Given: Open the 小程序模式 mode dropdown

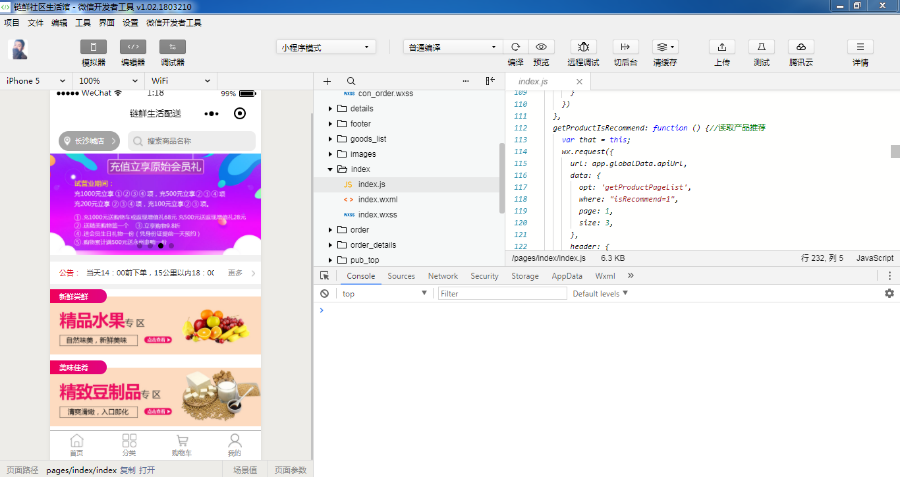Looking at the screenshot, I should point(325,47).
